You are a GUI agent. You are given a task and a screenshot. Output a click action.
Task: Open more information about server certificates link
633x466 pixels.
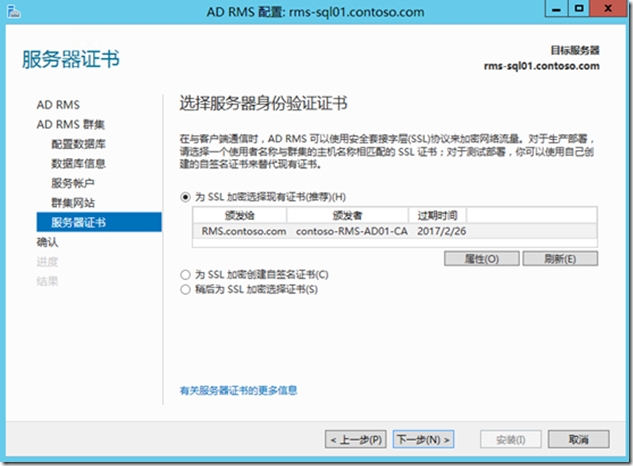(238, 390)
